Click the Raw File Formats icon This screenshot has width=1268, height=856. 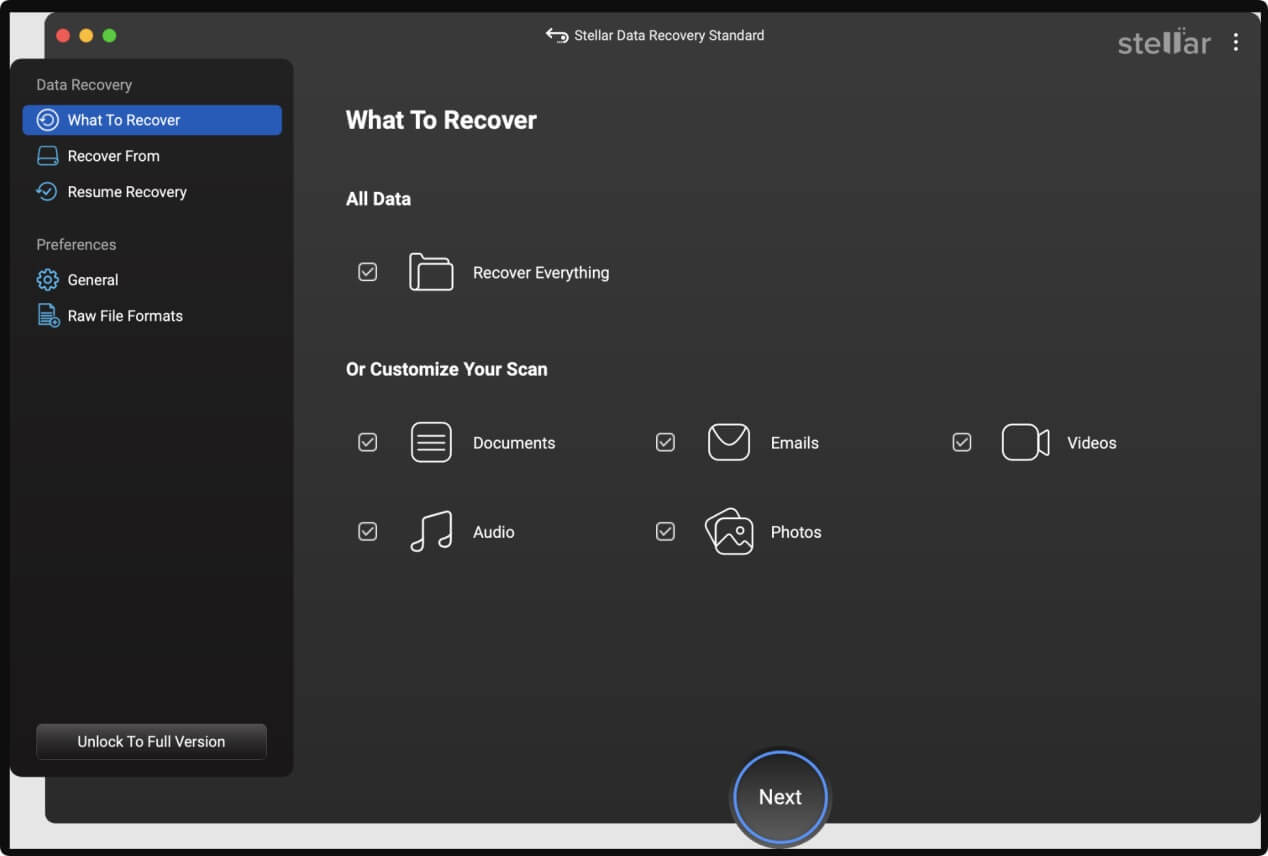pos(48,316)
